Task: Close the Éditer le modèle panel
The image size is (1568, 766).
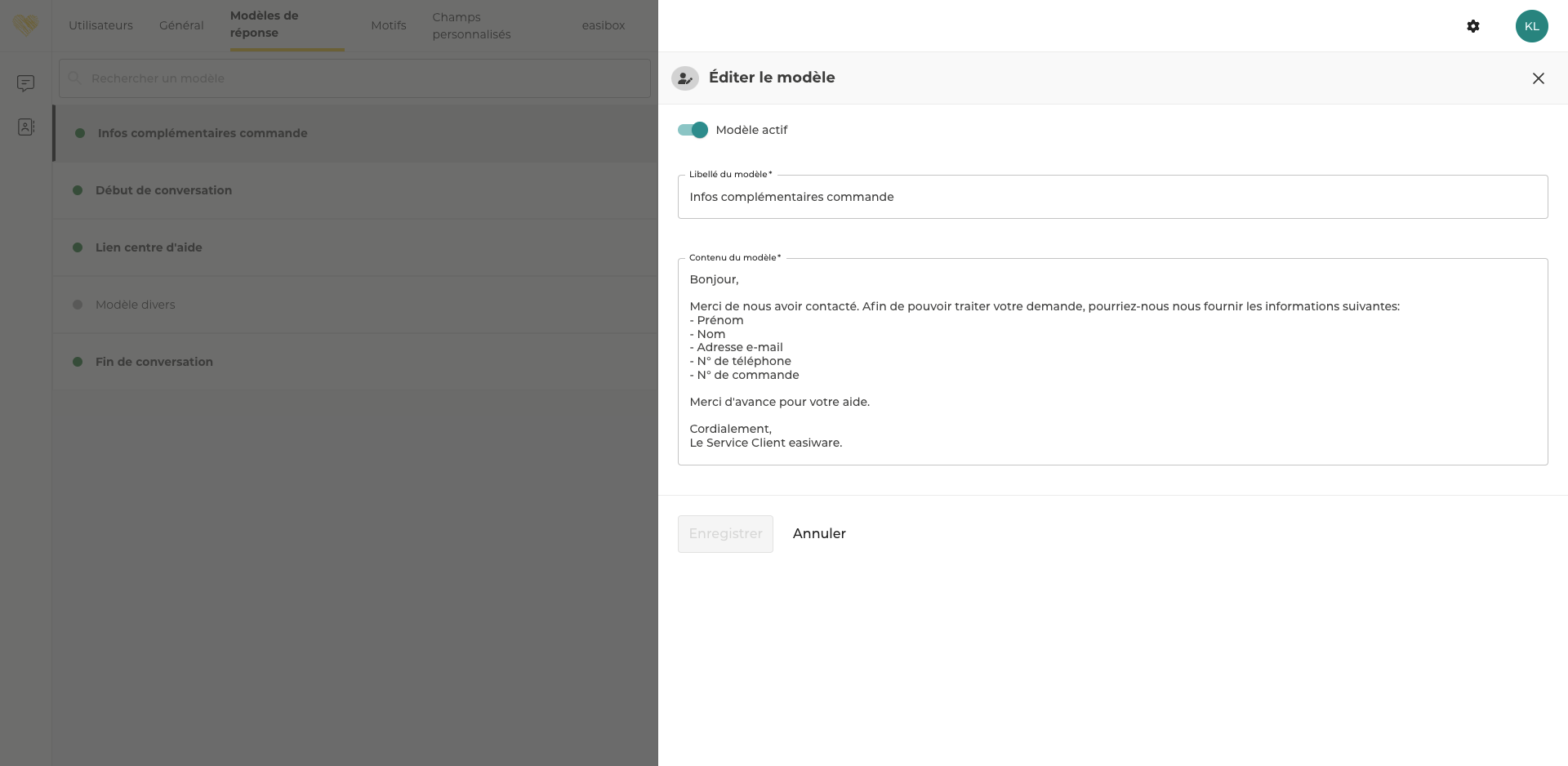Action: (x=1538, y=78)
